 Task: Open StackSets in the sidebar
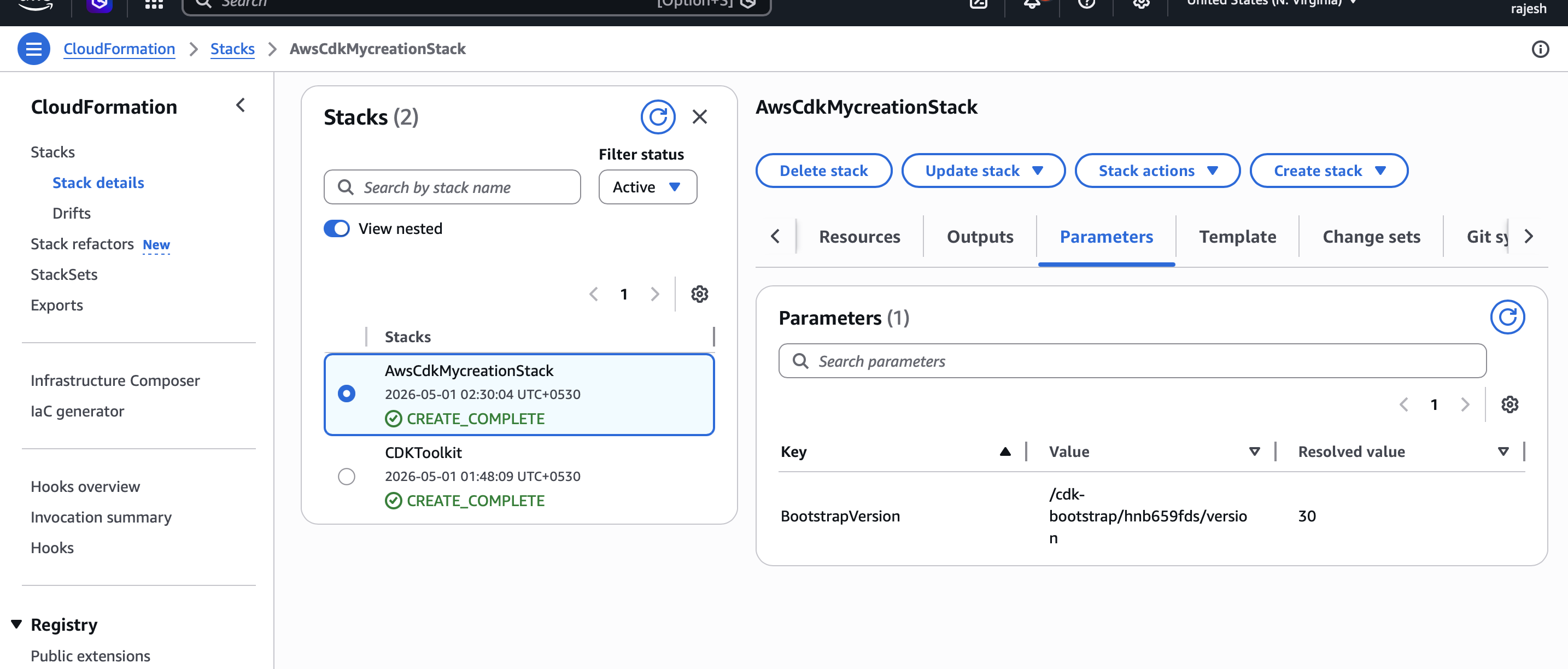tap(64, 274)
